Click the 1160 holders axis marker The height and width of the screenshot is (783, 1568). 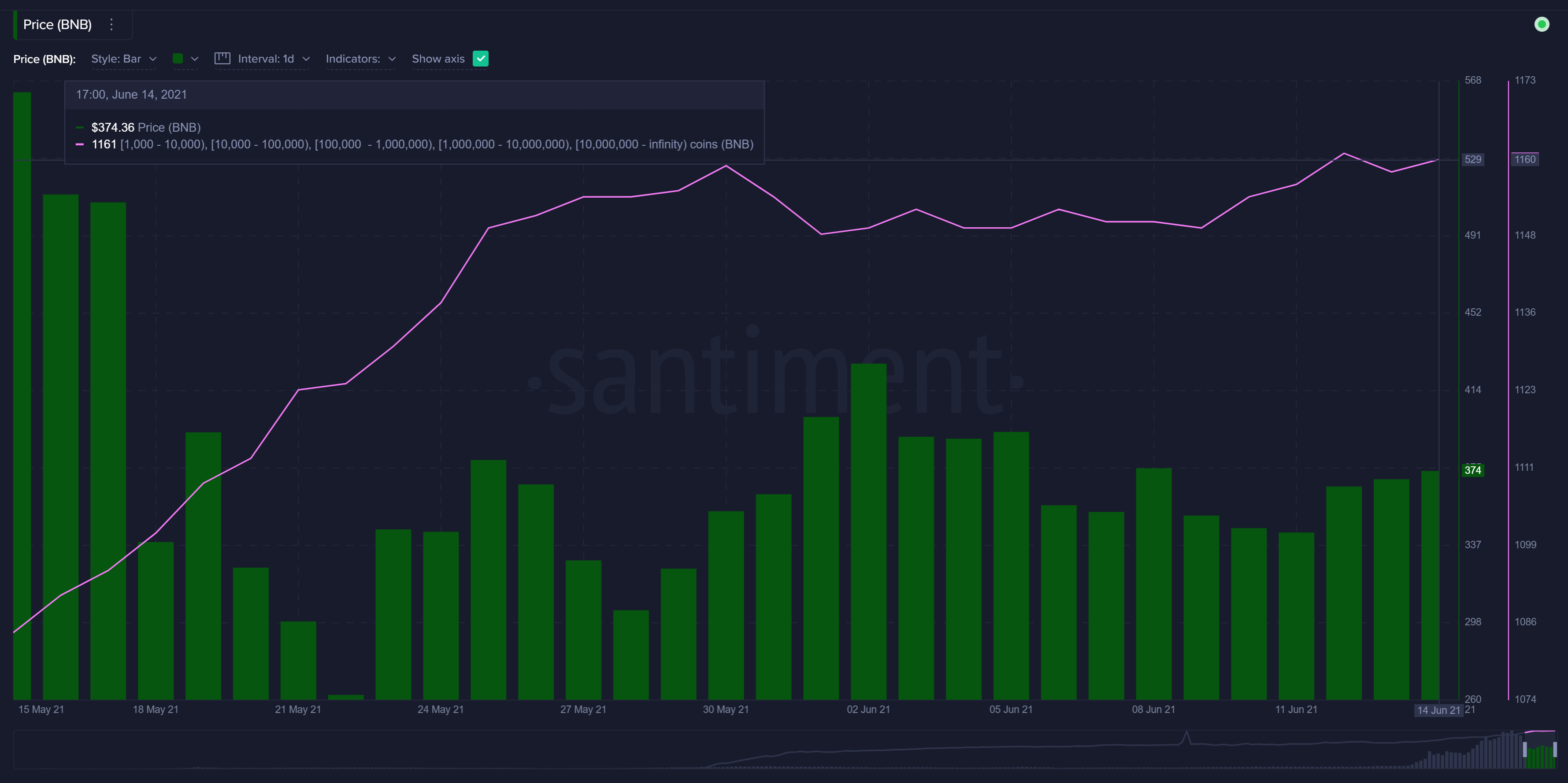coord(1524,159)
